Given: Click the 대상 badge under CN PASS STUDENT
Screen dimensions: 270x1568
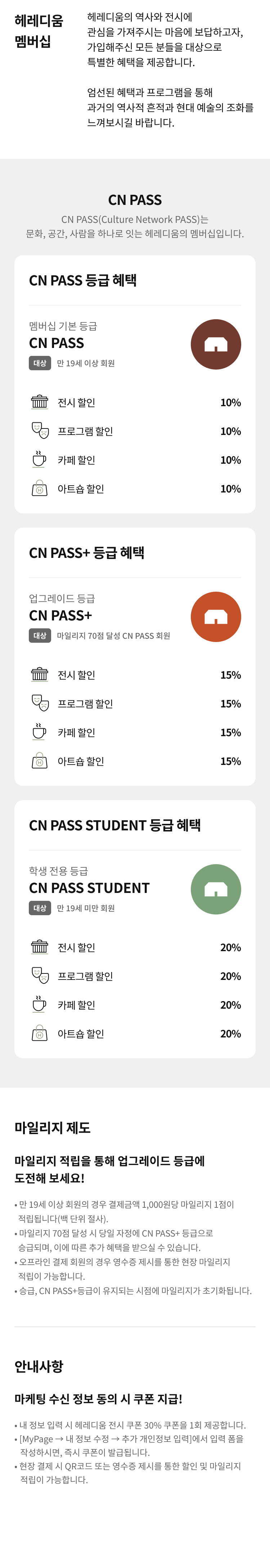Looking at the screenshot, I should [40, 908].
